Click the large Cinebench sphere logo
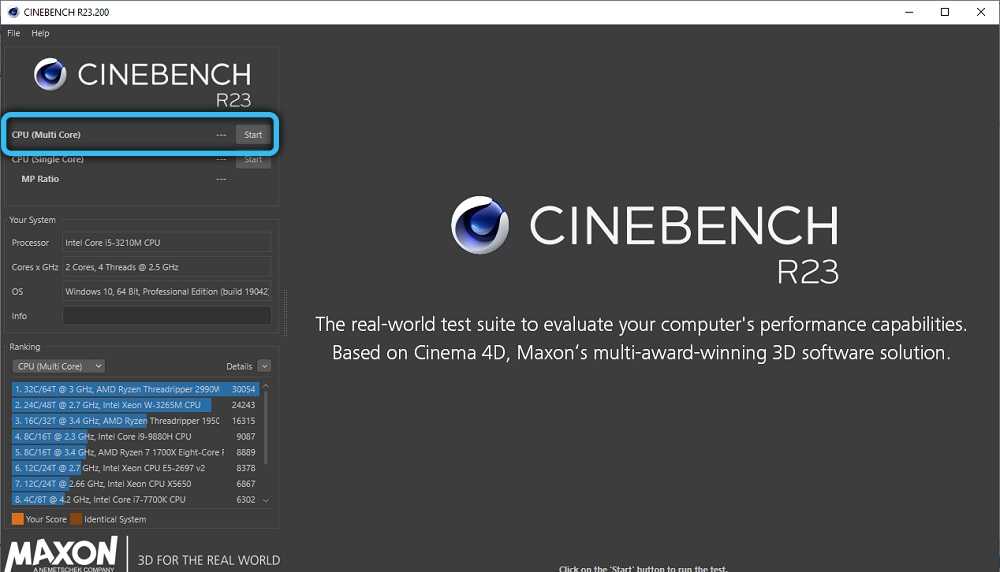 pos(480,225)
